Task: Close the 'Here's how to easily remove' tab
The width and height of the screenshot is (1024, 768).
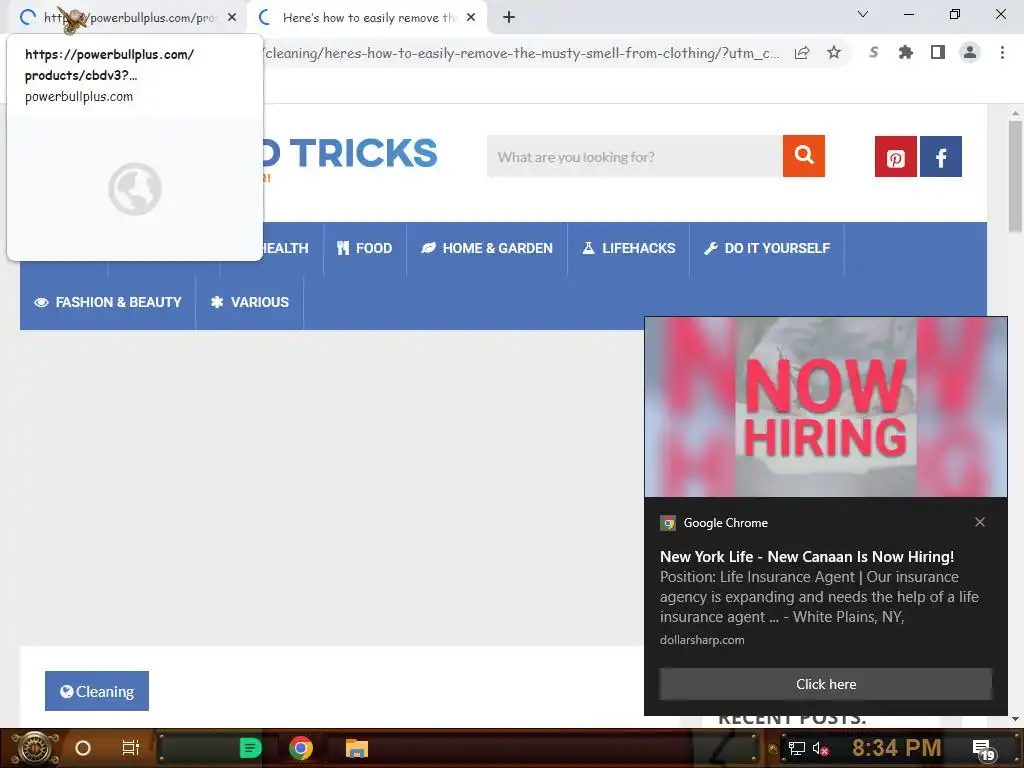Action: pyautogui.click(x=471, y=18)
